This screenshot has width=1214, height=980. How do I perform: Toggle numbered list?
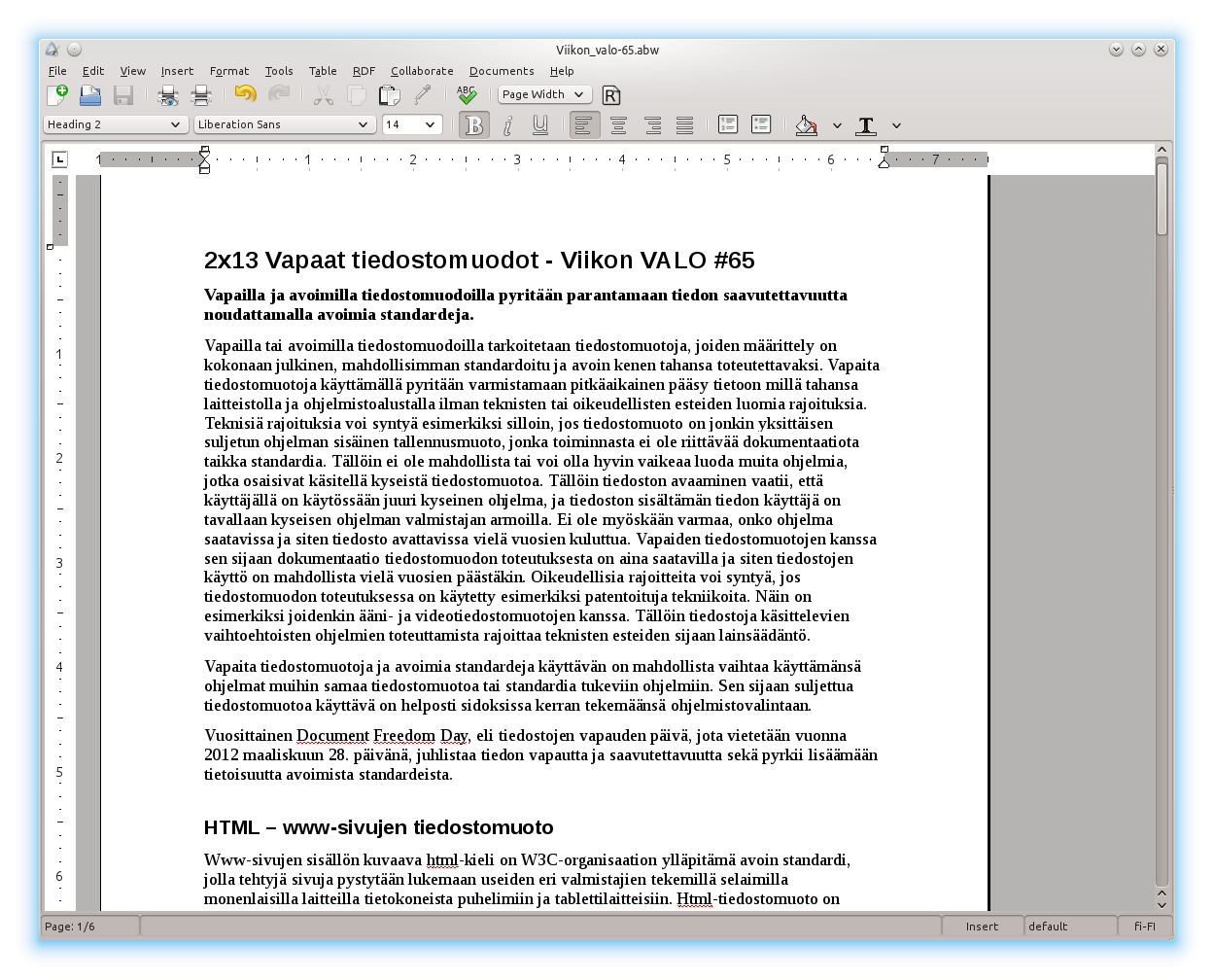[x=728, y=124]
